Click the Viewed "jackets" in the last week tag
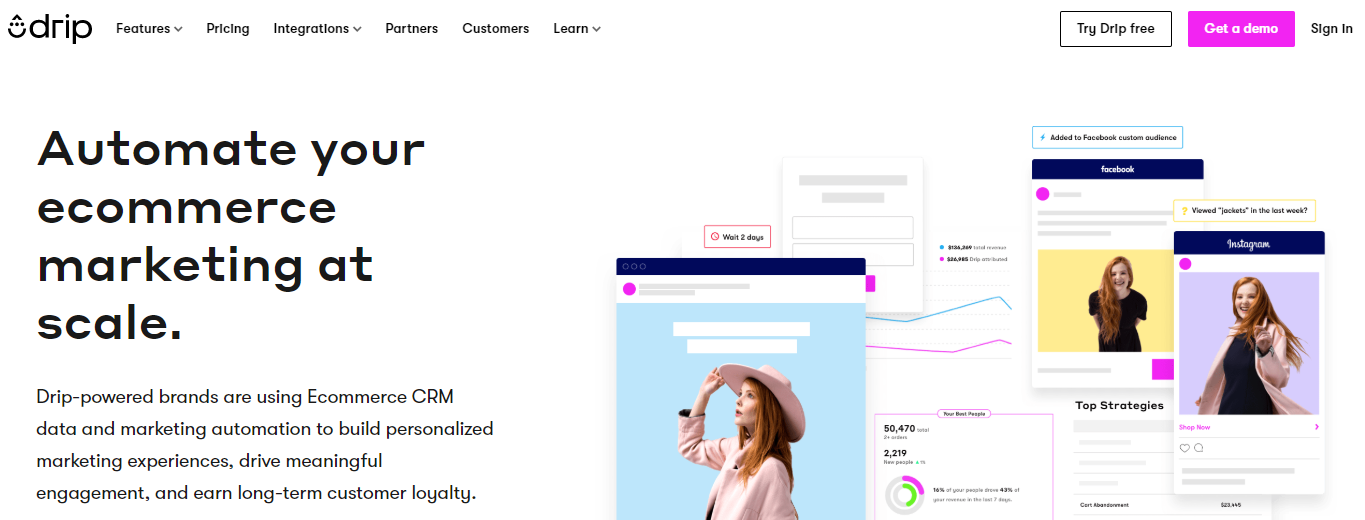The image size is (1365, 520). 1244,211
